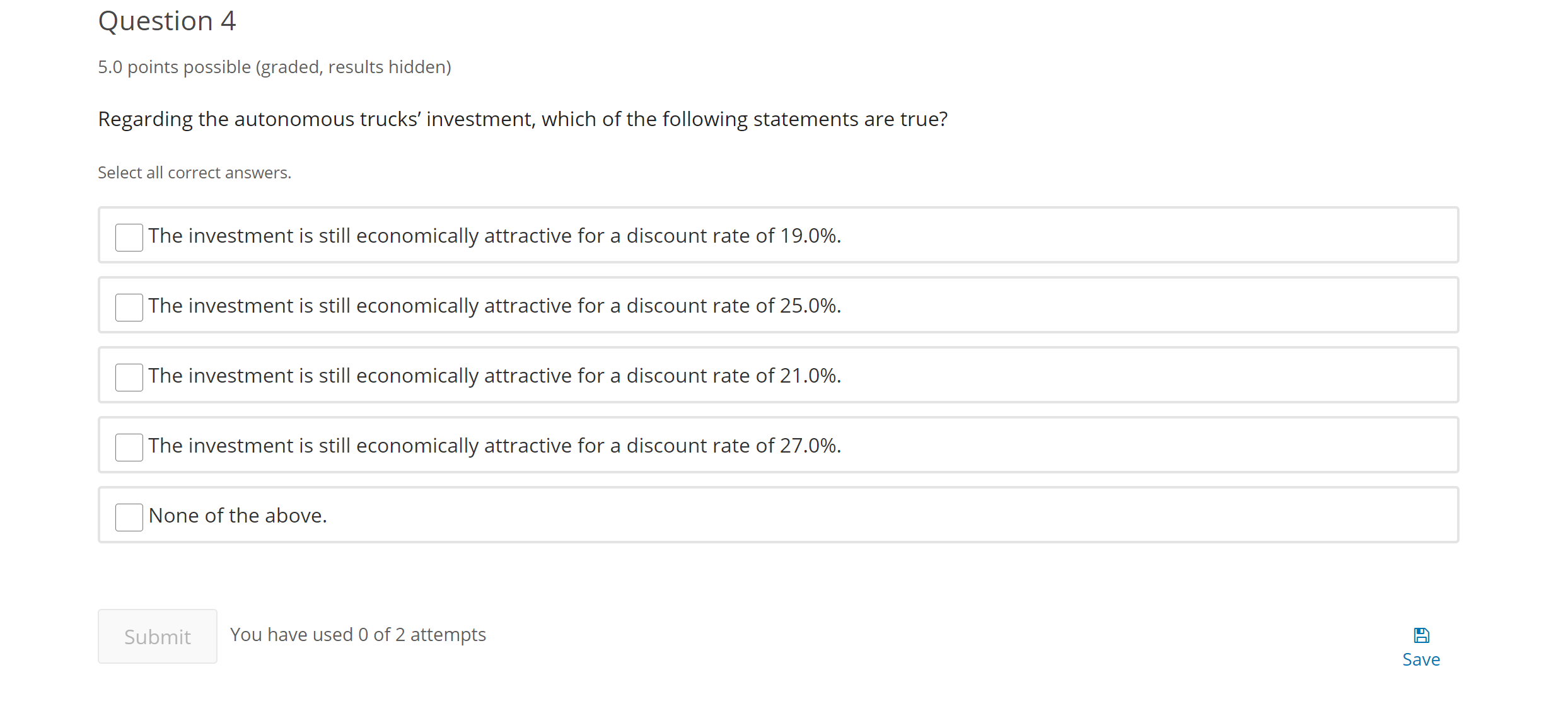Click the Submit button
This screenshot has width=1568, height=723.
(157, 635)
